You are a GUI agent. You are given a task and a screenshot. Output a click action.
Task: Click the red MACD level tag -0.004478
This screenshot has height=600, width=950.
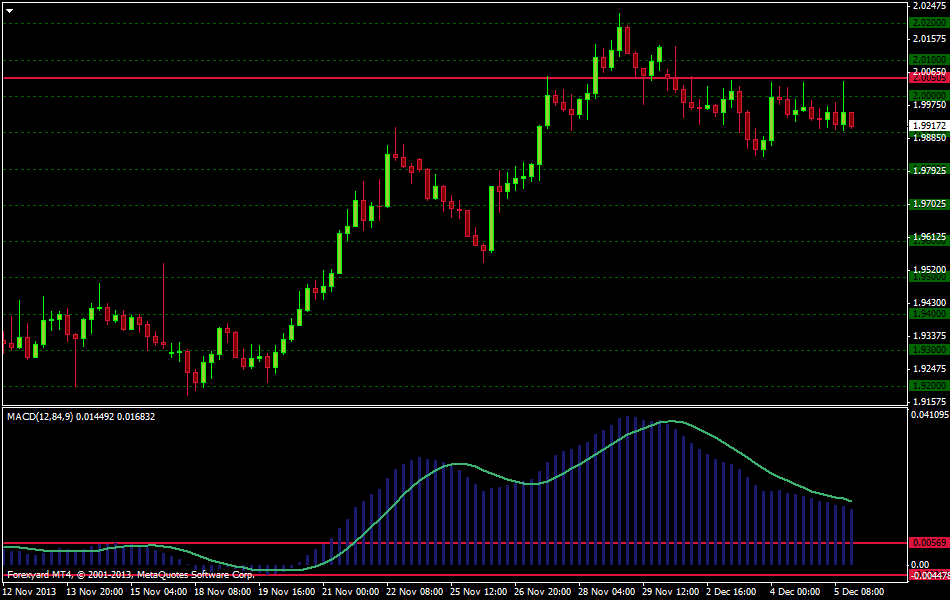[928, 575]
